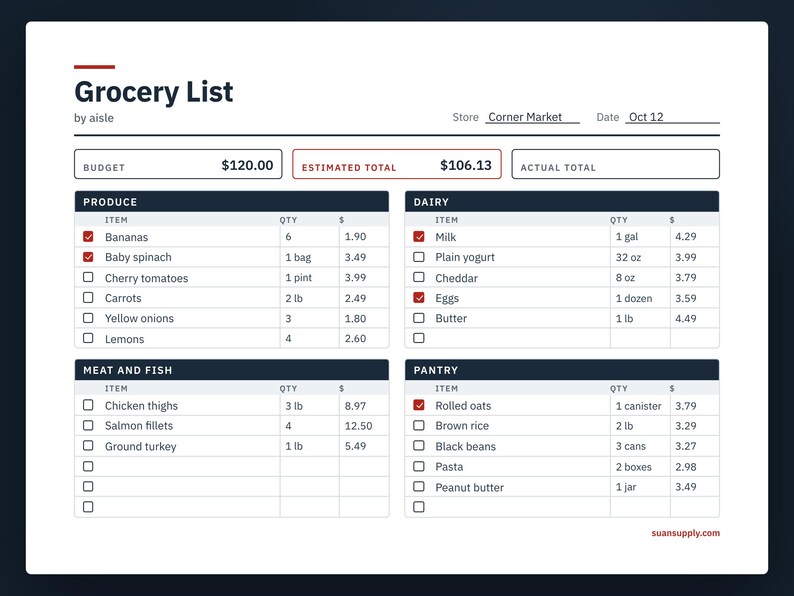Viewport: 794px width, 596px height.
Task: Check the Chicken thighs checkbox
Action: point(88,405)
